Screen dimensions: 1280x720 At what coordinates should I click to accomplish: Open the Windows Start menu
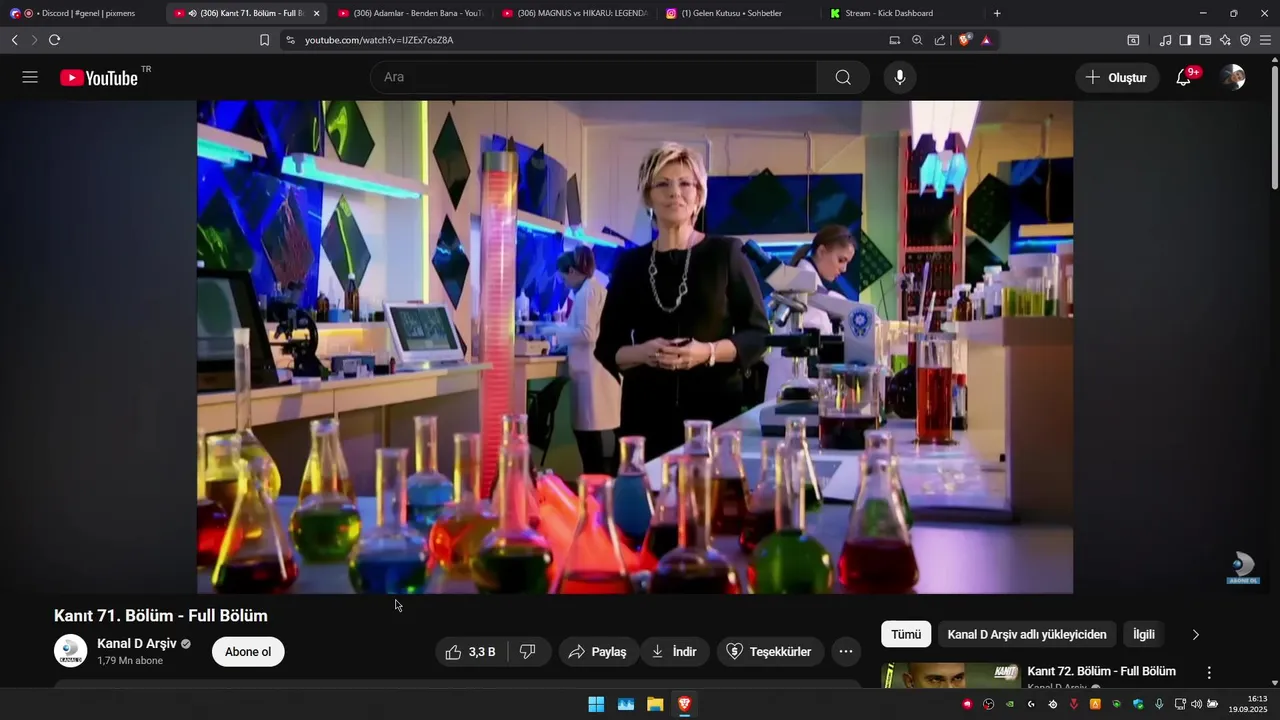[596, 704]
